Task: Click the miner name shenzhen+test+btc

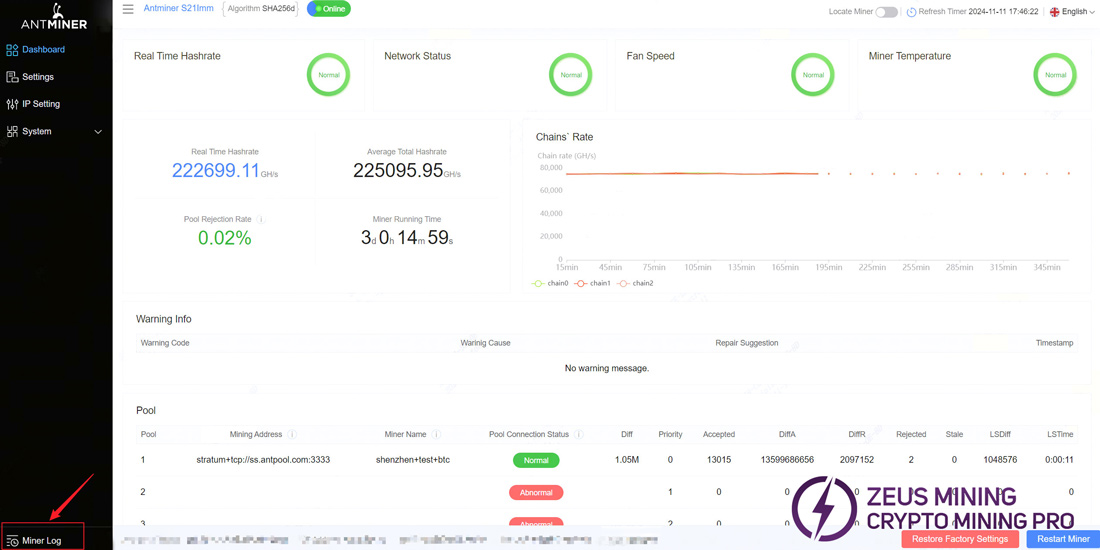Action: [412, 460]
